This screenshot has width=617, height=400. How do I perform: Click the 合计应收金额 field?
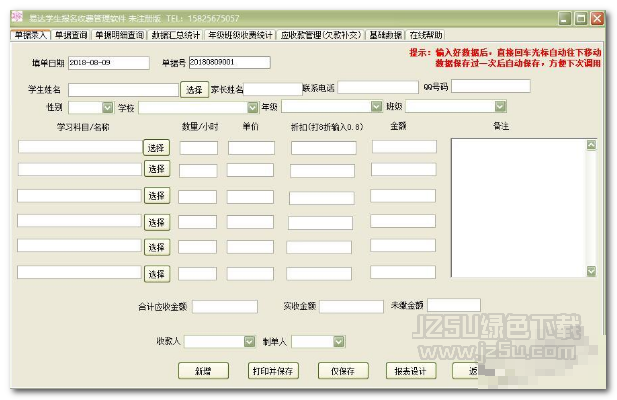225,307
